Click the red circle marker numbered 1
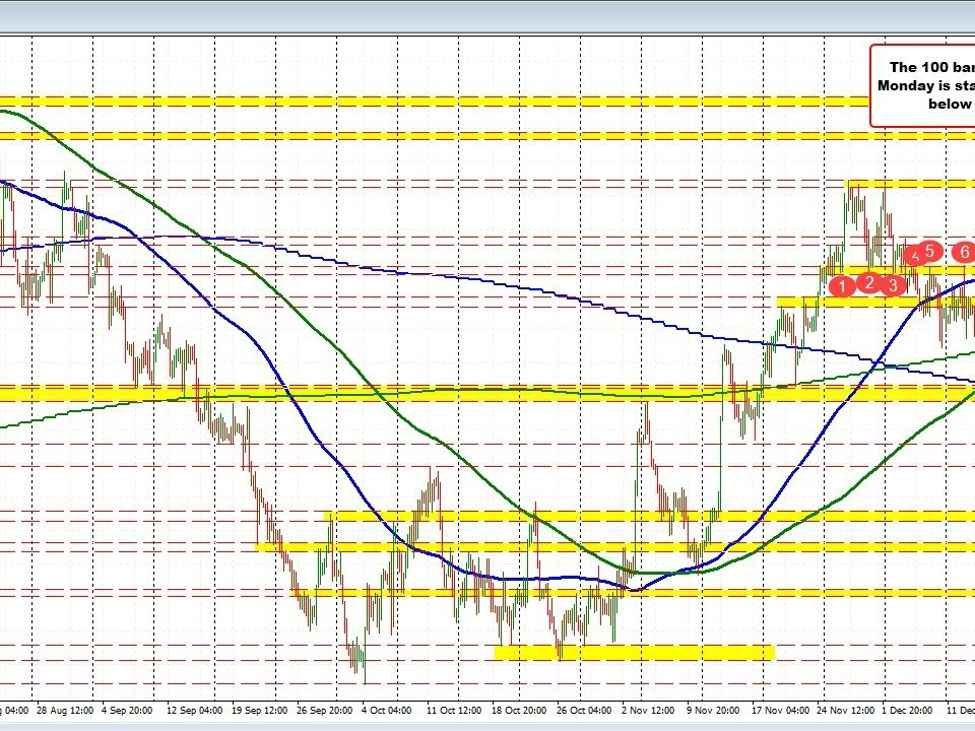975x731 pixels. point(843,287)
